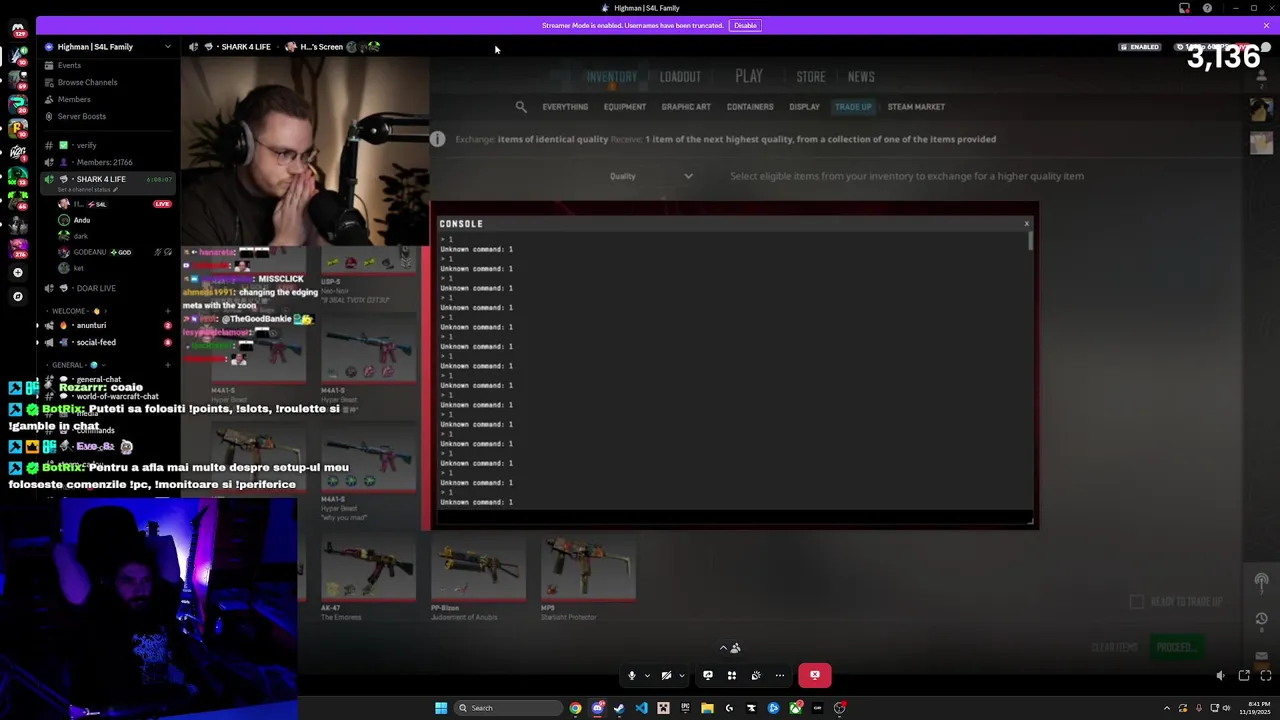This screenshot has width=1280, height=720.
Task: Disable Streamer Mode from the banner
Action: [744, 25]
